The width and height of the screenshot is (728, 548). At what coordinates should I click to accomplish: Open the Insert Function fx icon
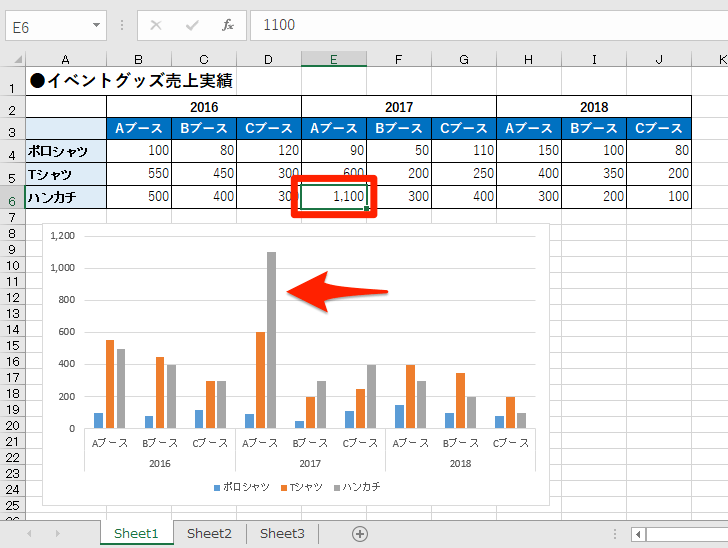coord(228,25)
